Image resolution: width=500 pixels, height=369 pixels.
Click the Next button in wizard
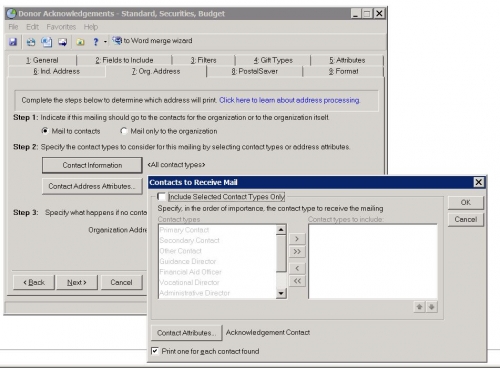[x=77, y=283]
